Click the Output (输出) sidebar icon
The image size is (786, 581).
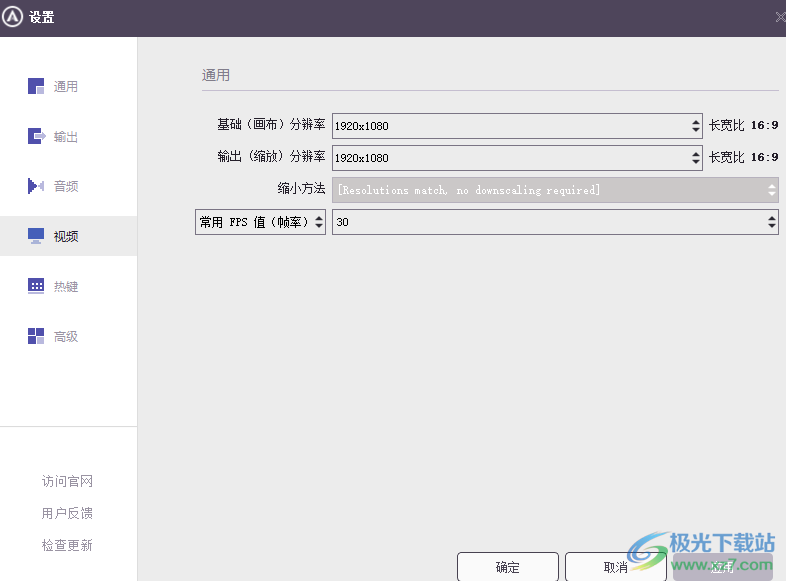click(x=36, y=136)
